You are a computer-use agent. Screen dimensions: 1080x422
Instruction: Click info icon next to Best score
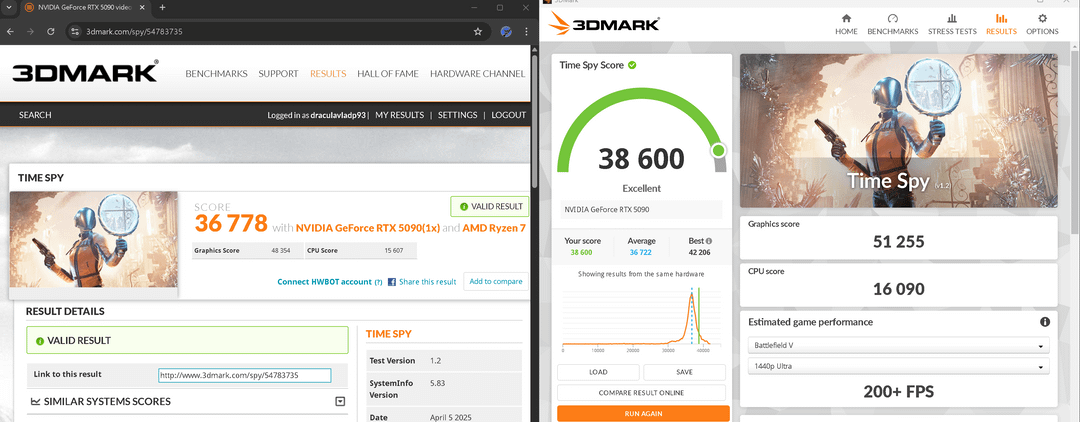(x=709, y=242)
